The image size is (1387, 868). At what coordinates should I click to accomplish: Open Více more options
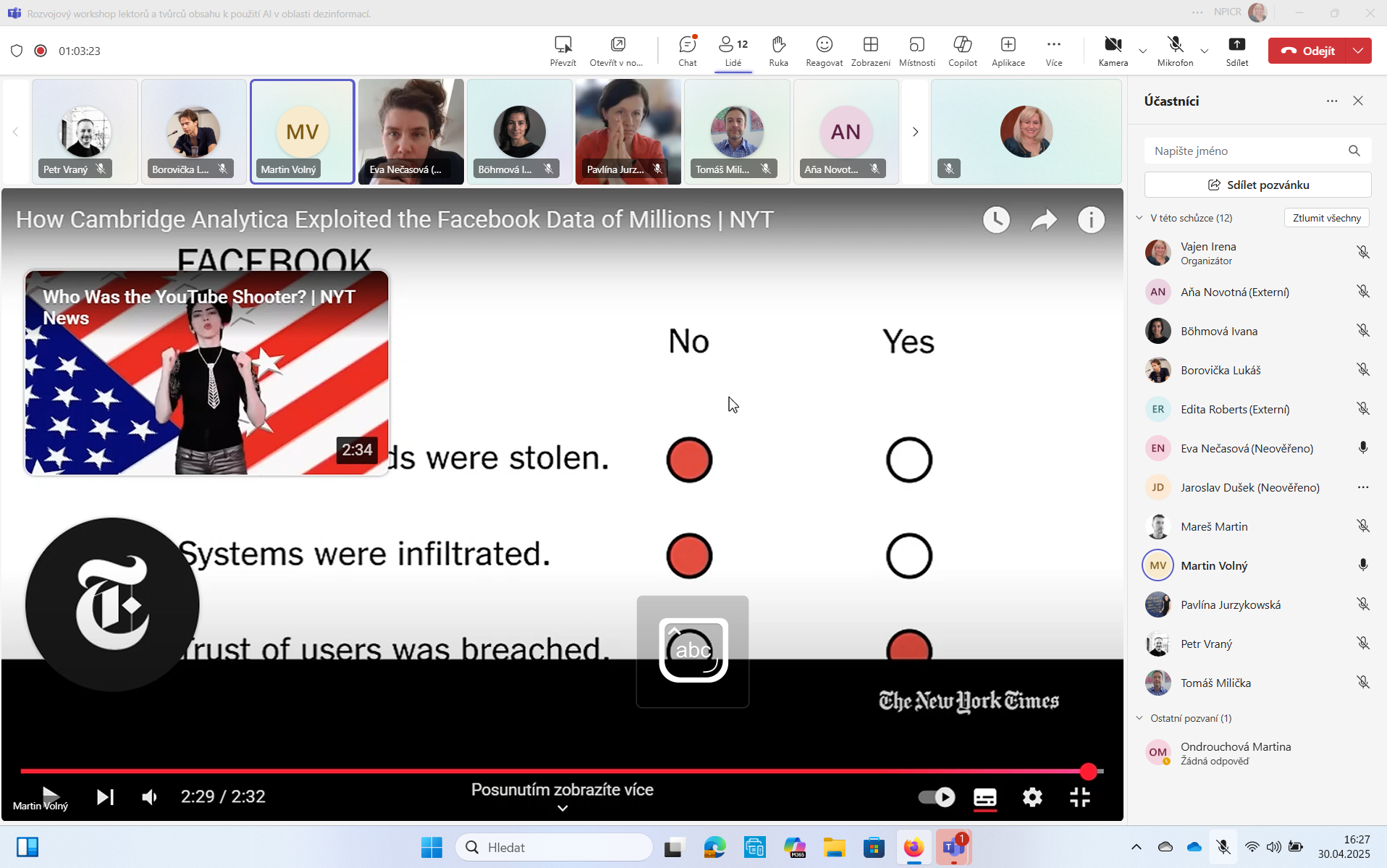coord(1053,51)
